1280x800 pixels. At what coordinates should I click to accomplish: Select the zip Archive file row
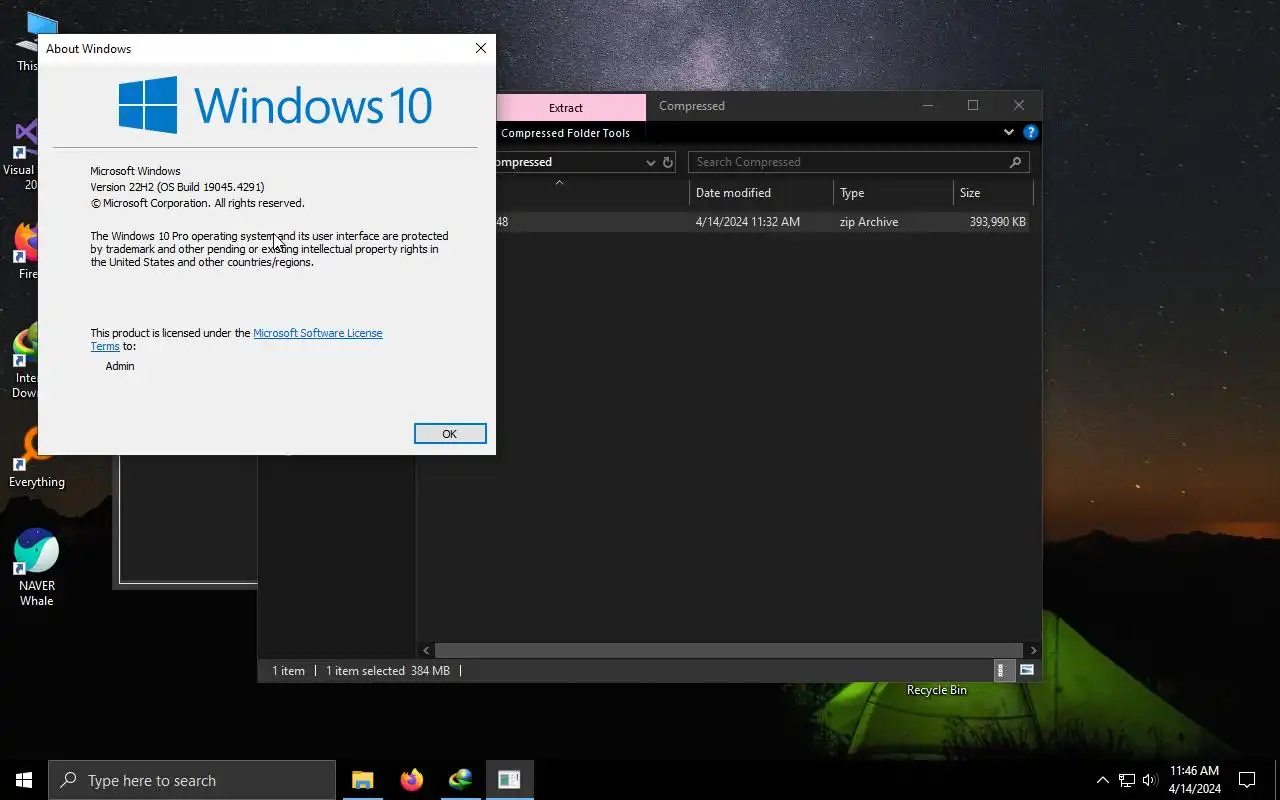point(762,222)
